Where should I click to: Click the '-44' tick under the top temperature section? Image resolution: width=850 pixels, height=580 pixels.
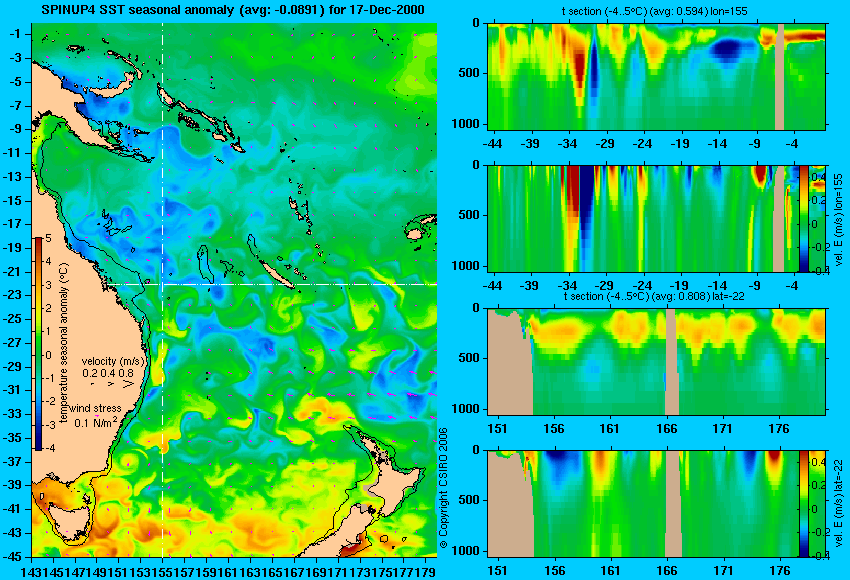492,144
